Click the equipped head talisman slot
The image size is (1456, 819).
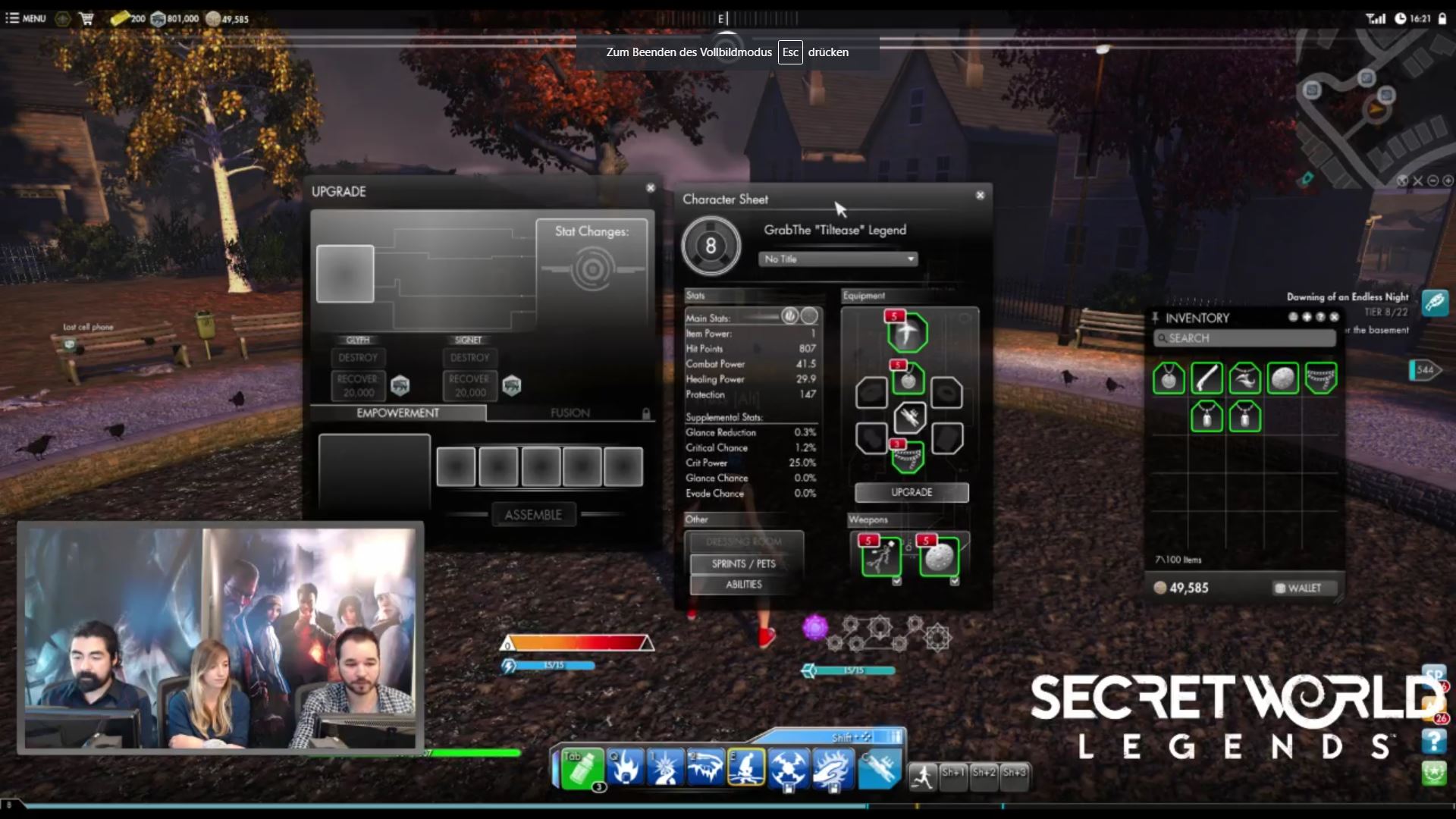tap(907, 332)
